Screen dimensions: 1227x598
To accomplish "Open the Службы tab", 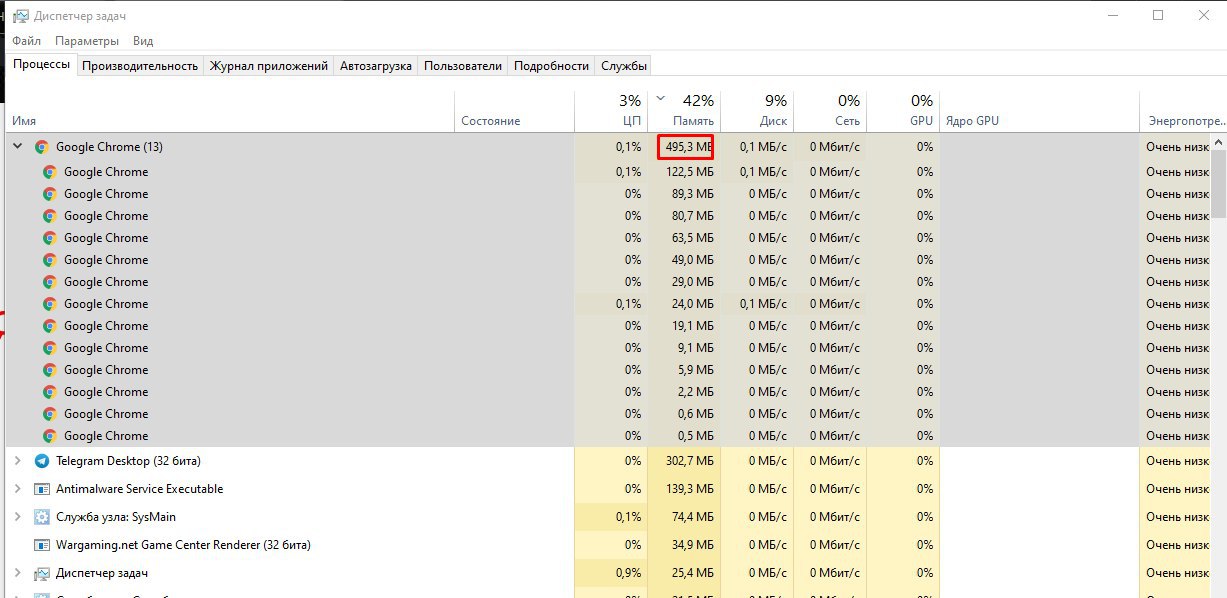I will 624,66.
